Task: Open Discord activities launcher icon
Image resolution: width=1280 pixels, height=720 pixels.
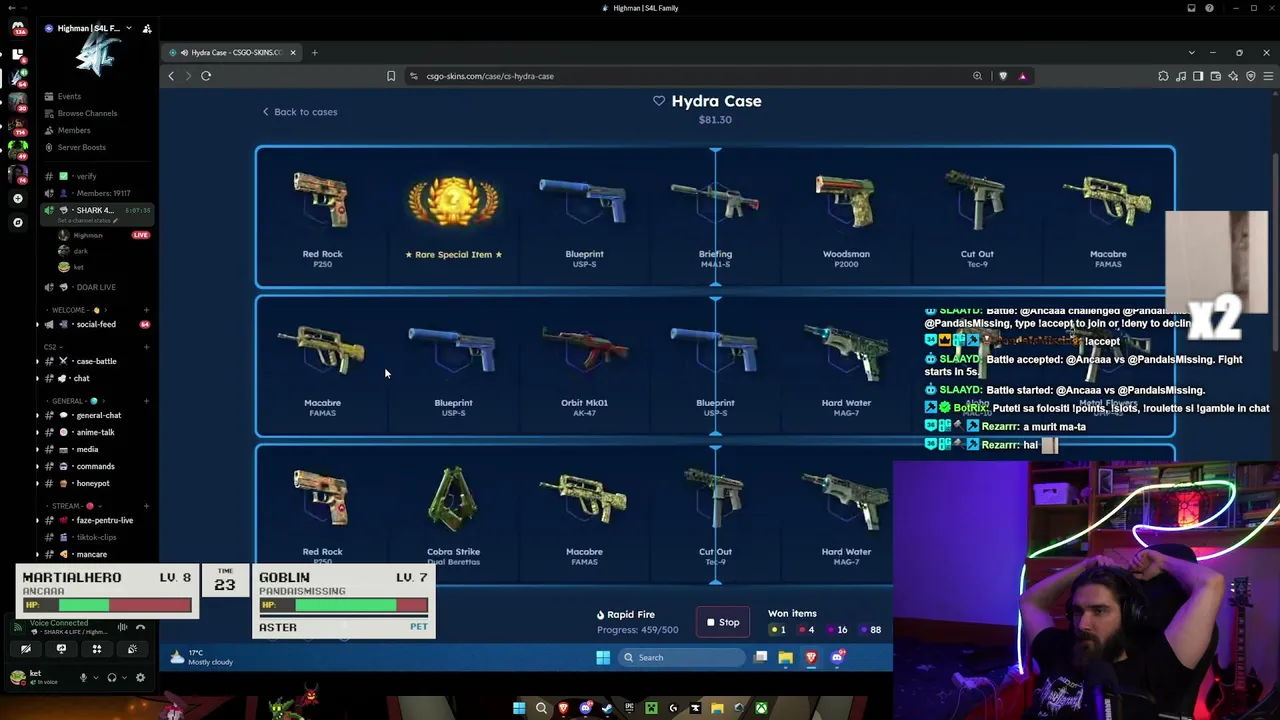Action: (x=97, y=649)
